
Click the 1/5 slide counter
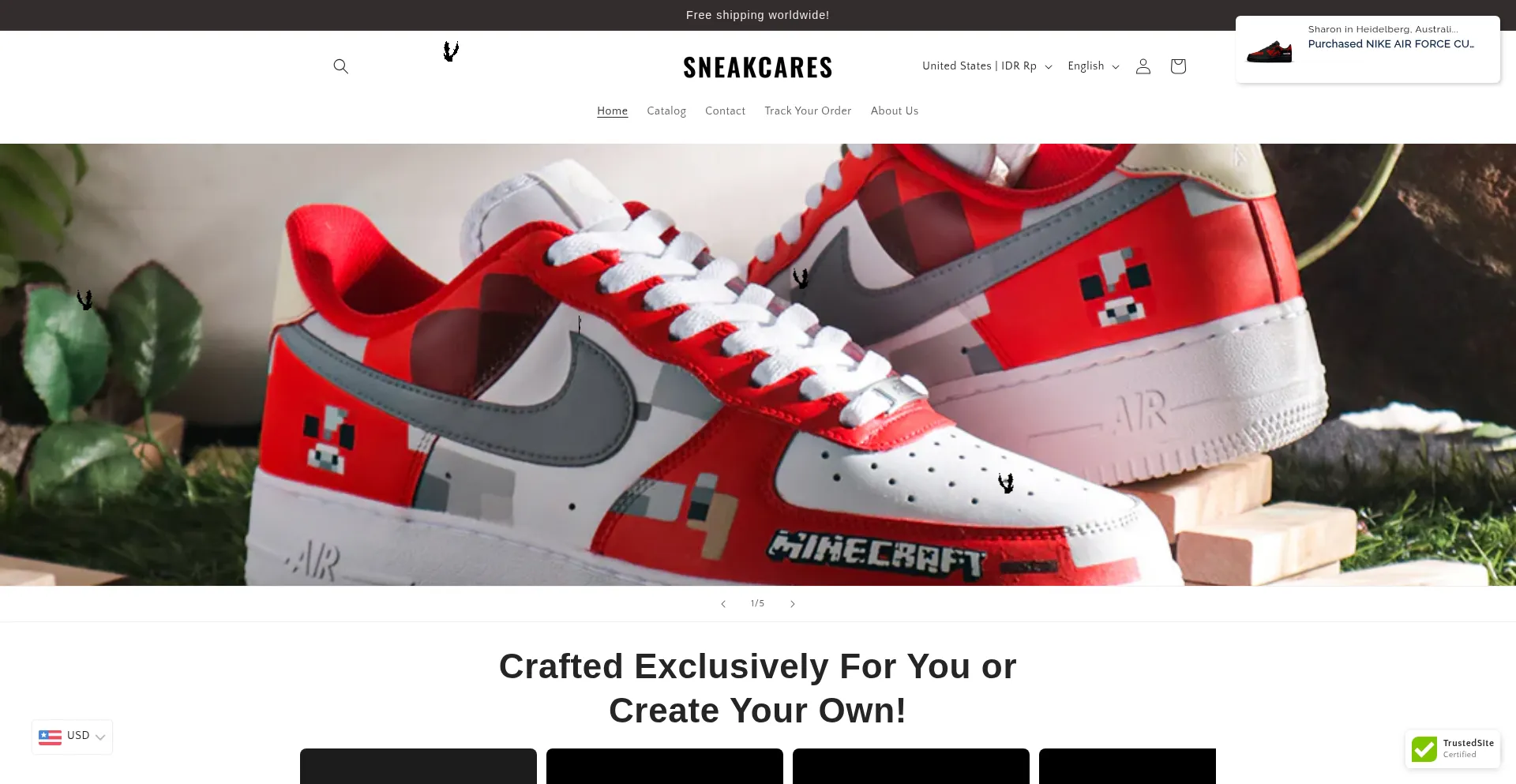[757, 604]
